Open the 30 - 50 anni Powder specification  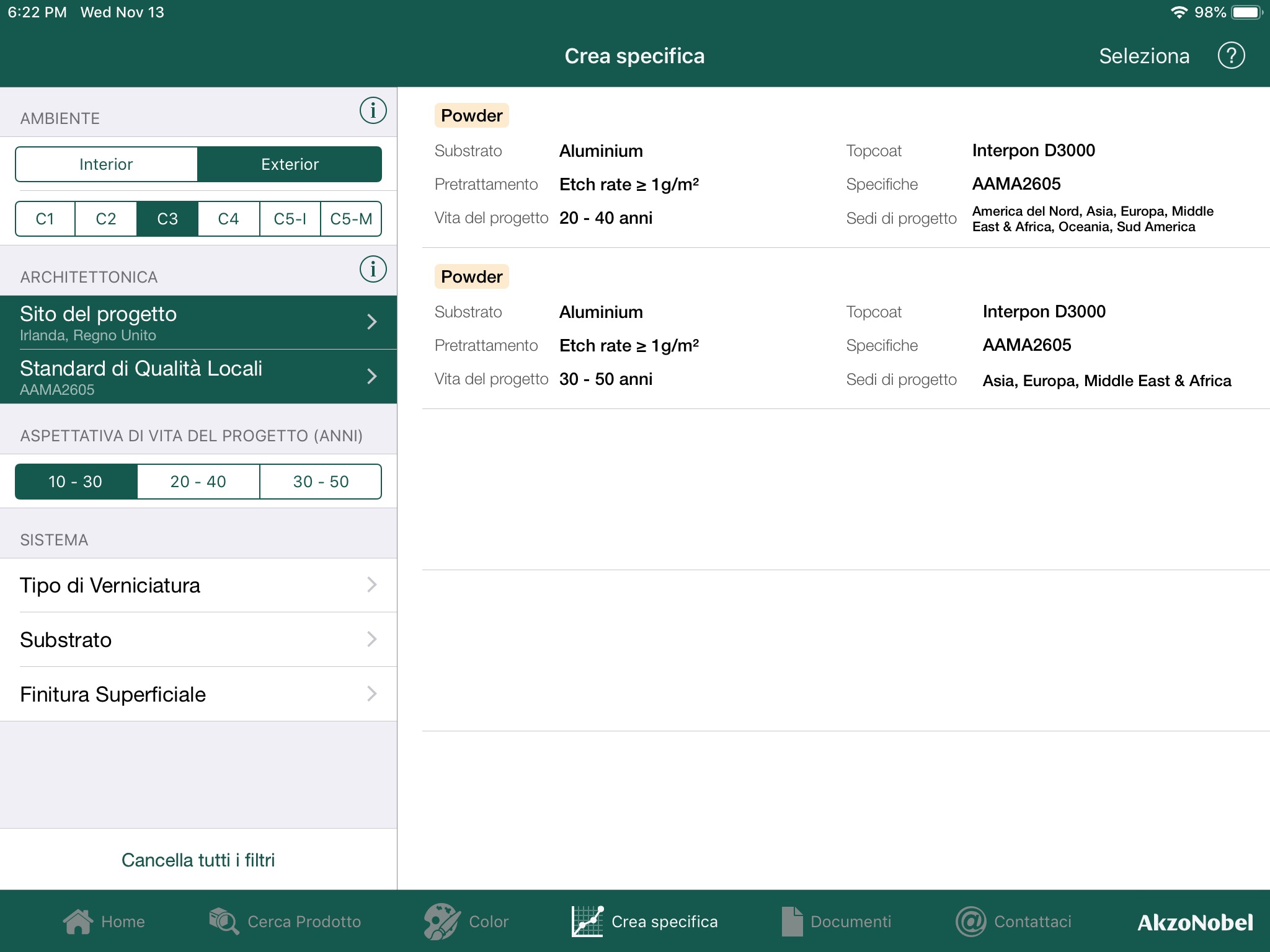point(846,328)
